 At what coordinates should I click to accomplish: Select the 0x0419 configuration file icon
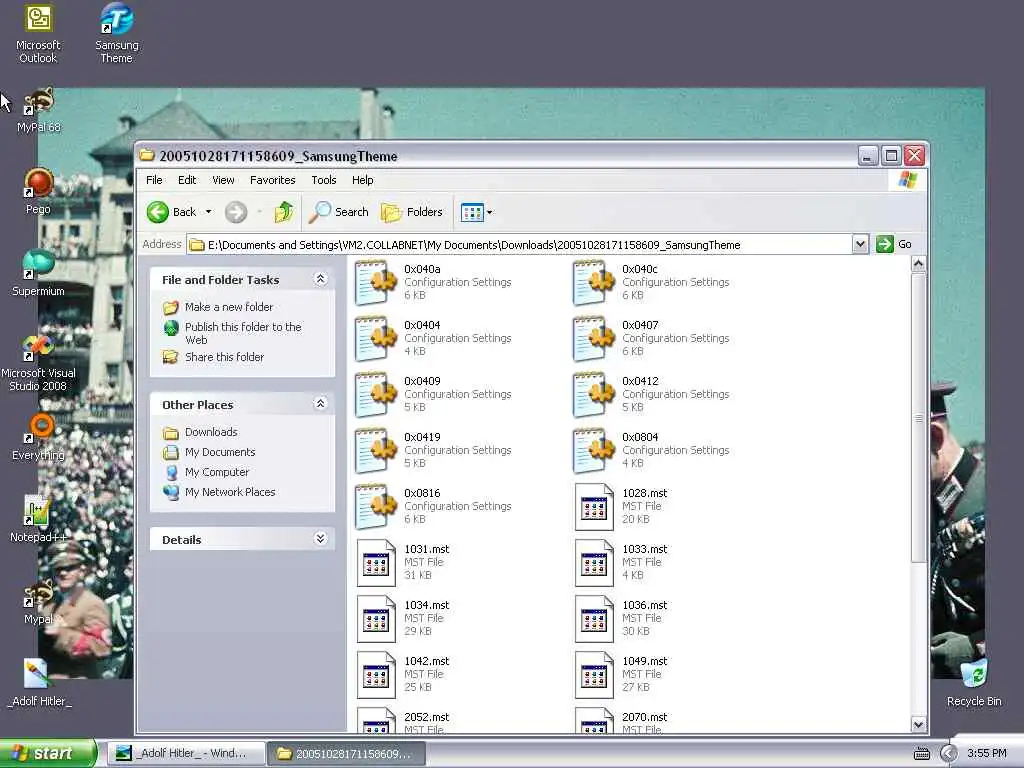tap(376, 451)
